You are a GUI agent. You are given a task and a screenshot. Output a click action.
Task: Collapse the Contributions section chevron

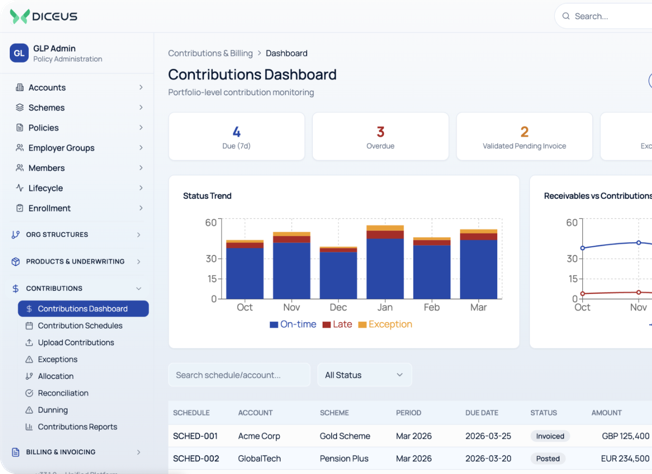139,289
